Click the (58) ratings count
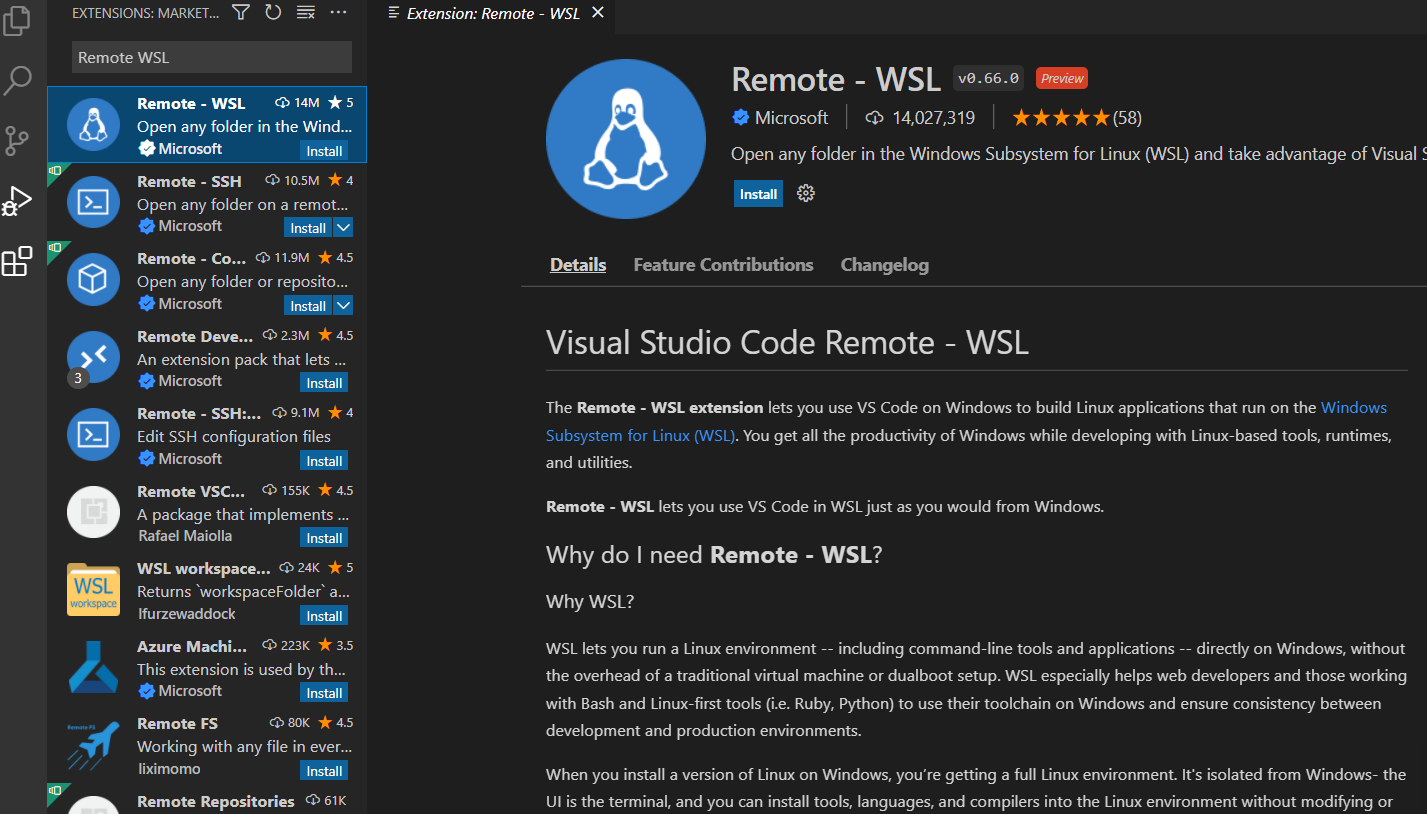This screenshot has height=814, width=1427. (1127, 118)
